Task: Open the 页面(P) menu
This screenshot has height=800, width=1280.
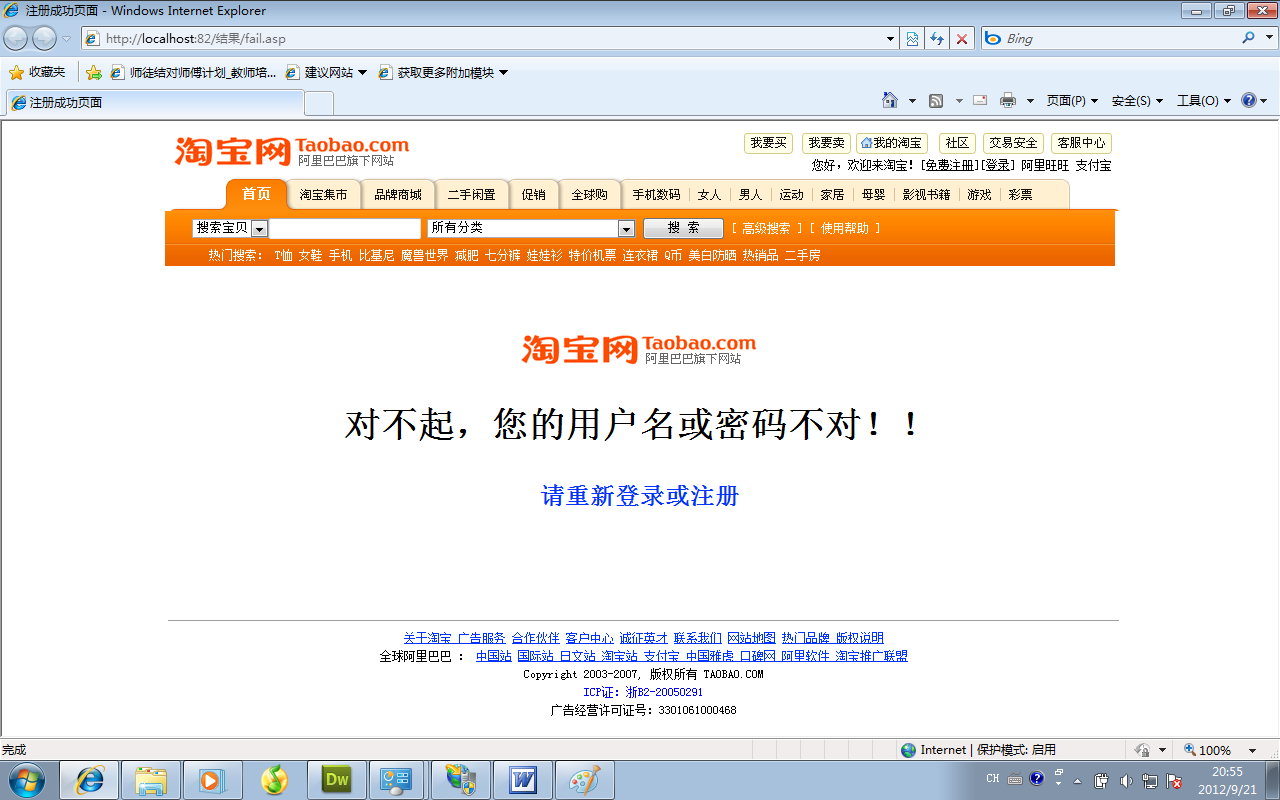Action: 1071,101
